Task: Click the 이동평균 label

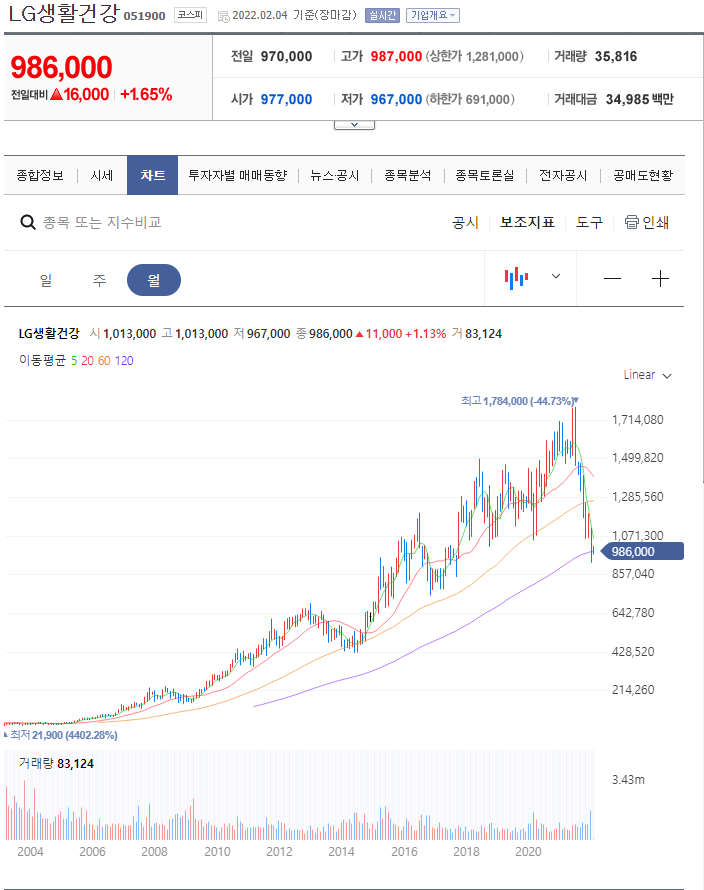Action: tap(43, 360)
